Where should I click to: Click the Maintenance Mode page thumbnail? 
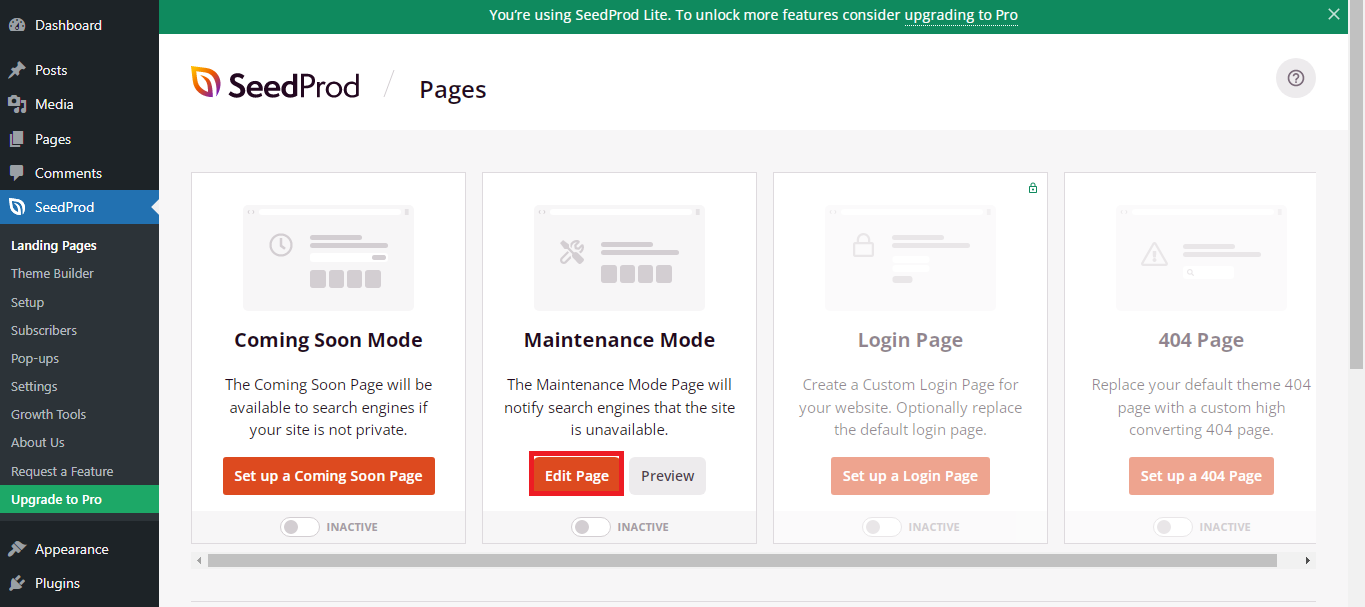(619, 258)
